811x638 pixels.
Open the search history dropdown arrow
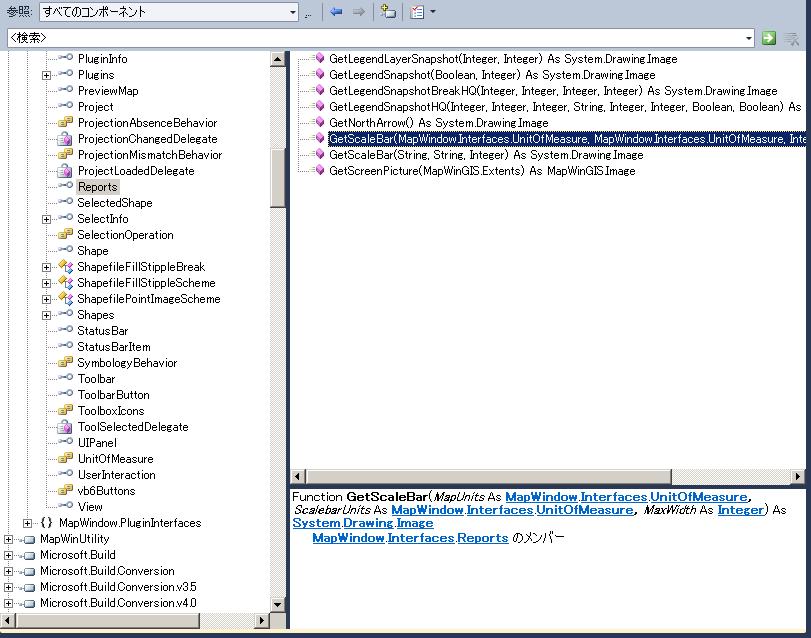click(x=749, y=38)
